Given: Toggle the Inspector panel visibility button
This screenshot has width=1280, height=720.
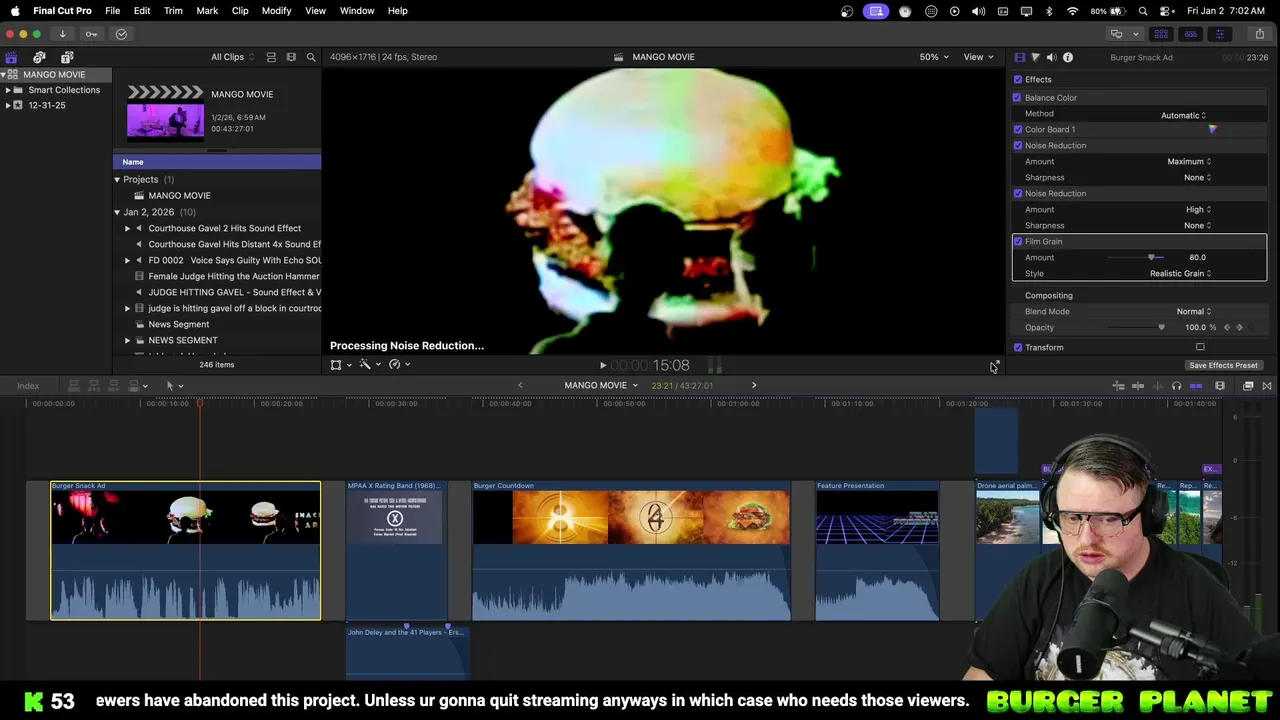Looking at the screenshot, I should [1219, 34].
